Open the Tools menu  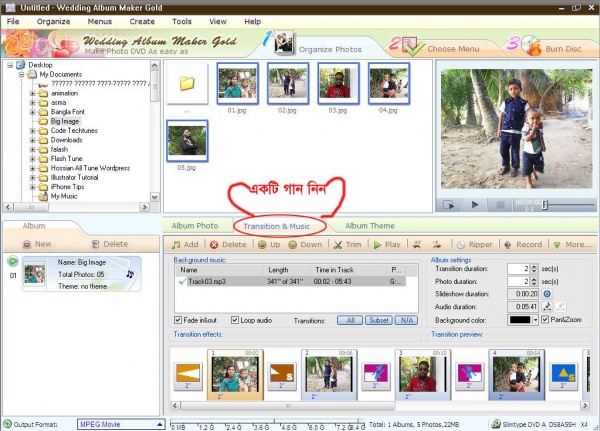coord(182,21)
